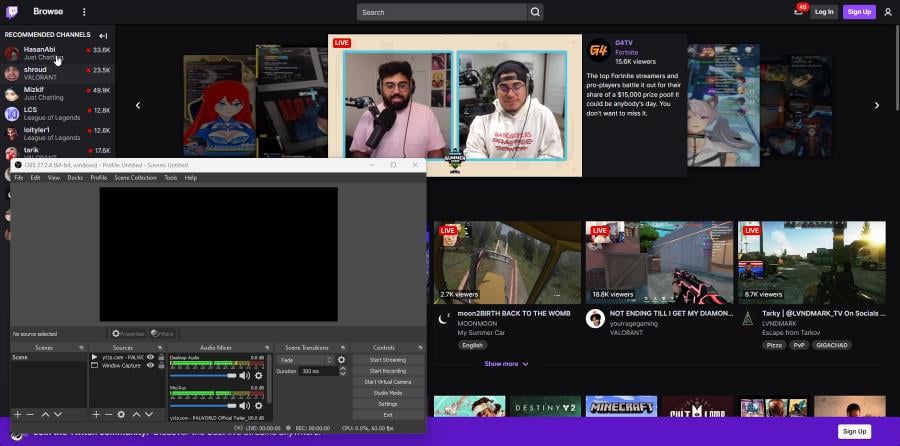
Task: Open Settings from OBS Controls
Action: click(388, 404)
